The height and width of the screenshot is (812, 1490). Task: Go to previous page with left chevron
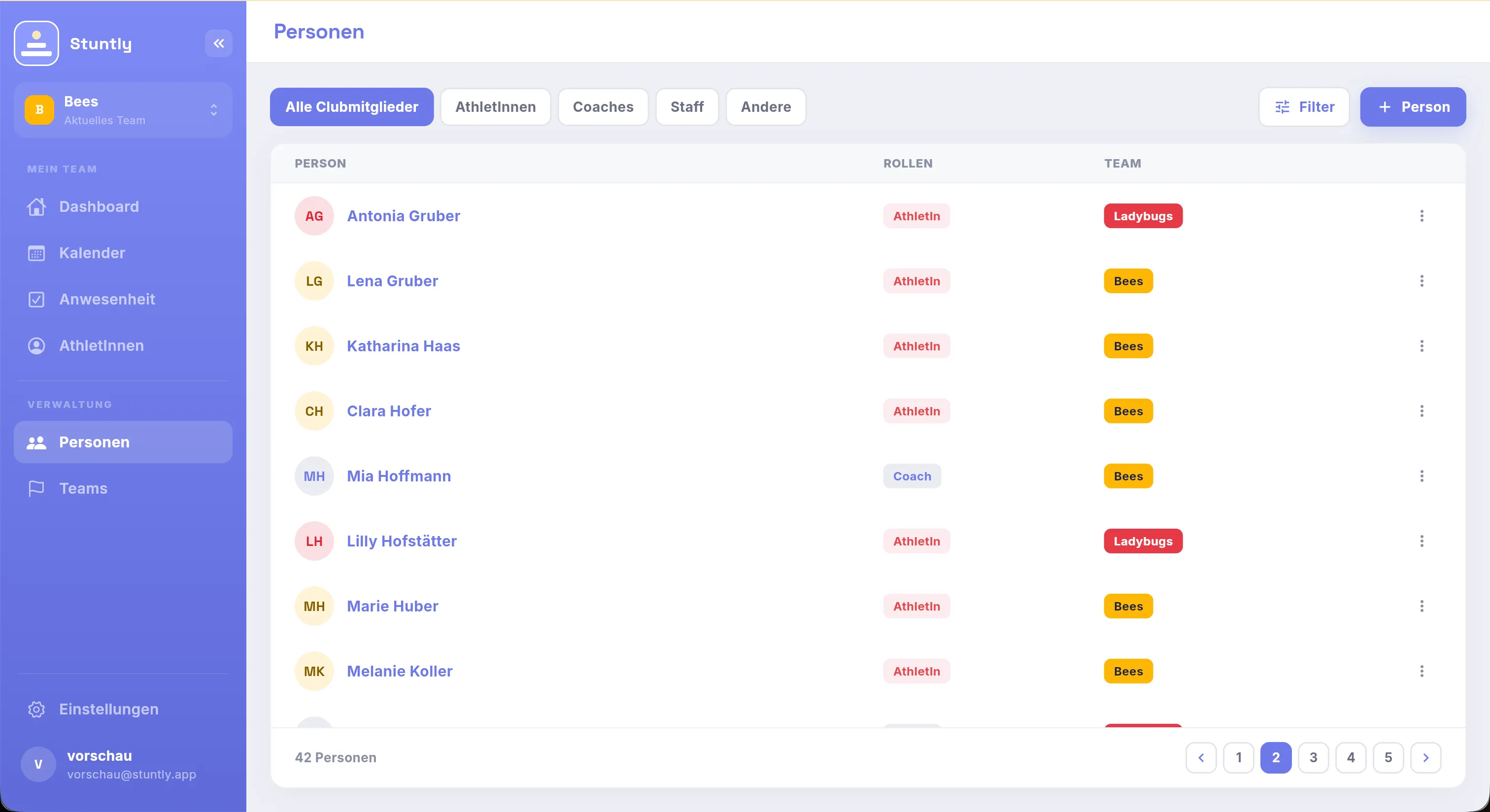click(x=1201, y=758)
